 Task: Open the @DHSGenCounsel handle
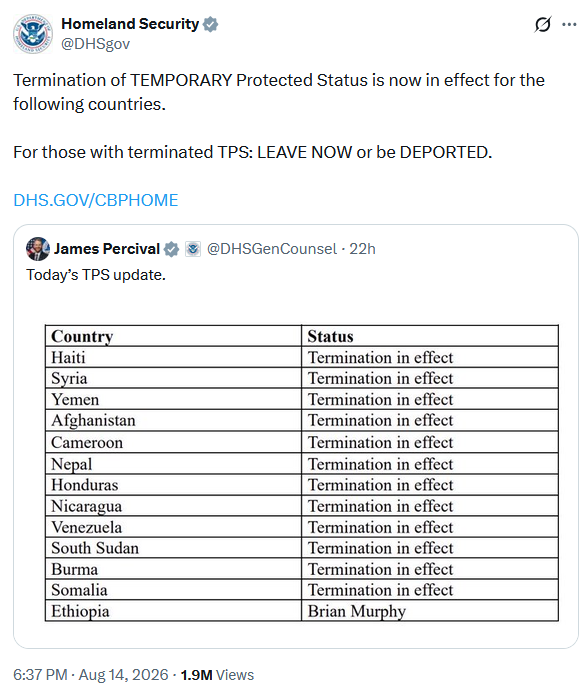272,249
